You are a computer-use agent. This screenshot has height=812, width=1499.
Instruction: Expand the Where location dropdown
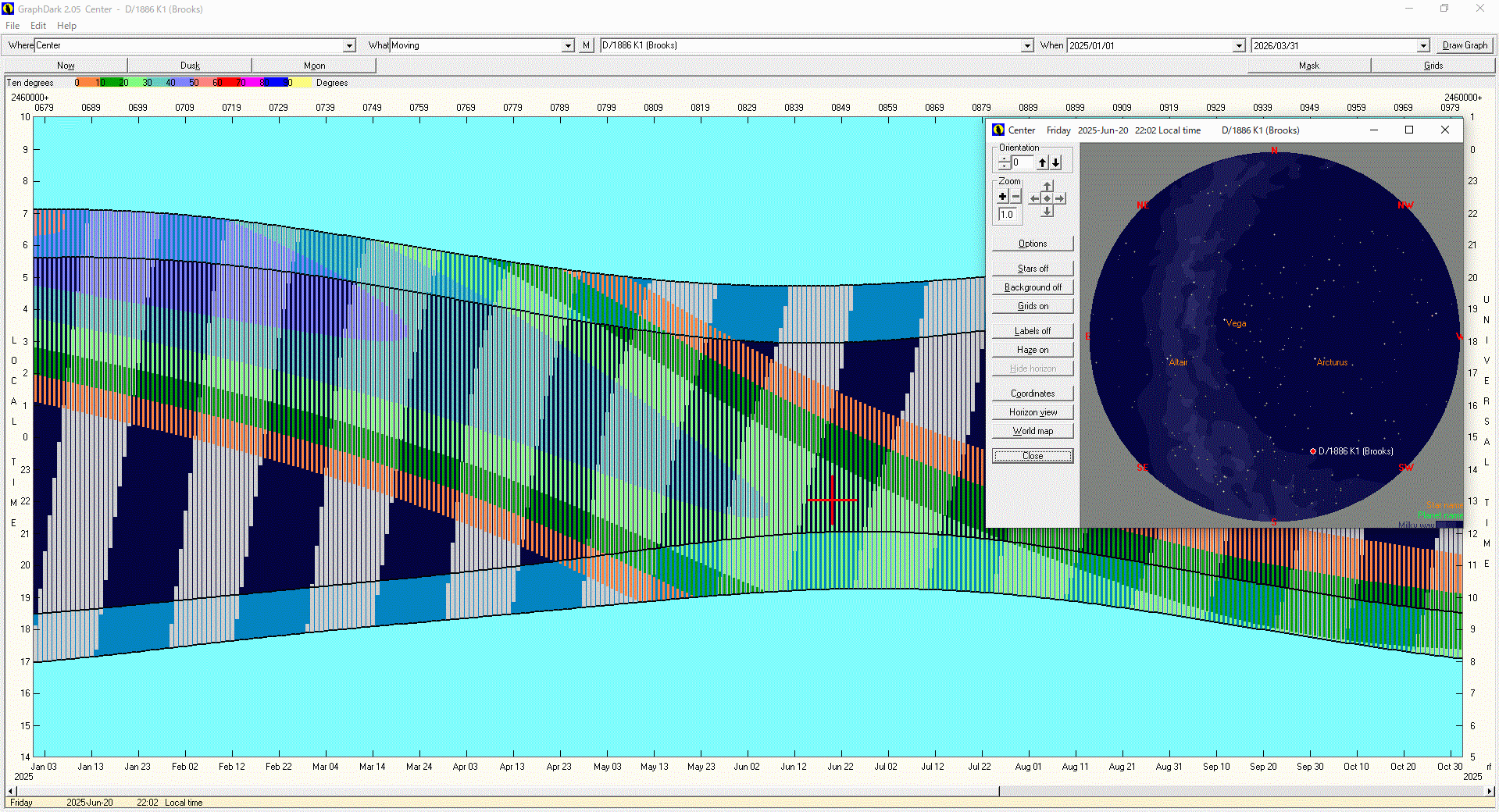(x=350, y=46)
